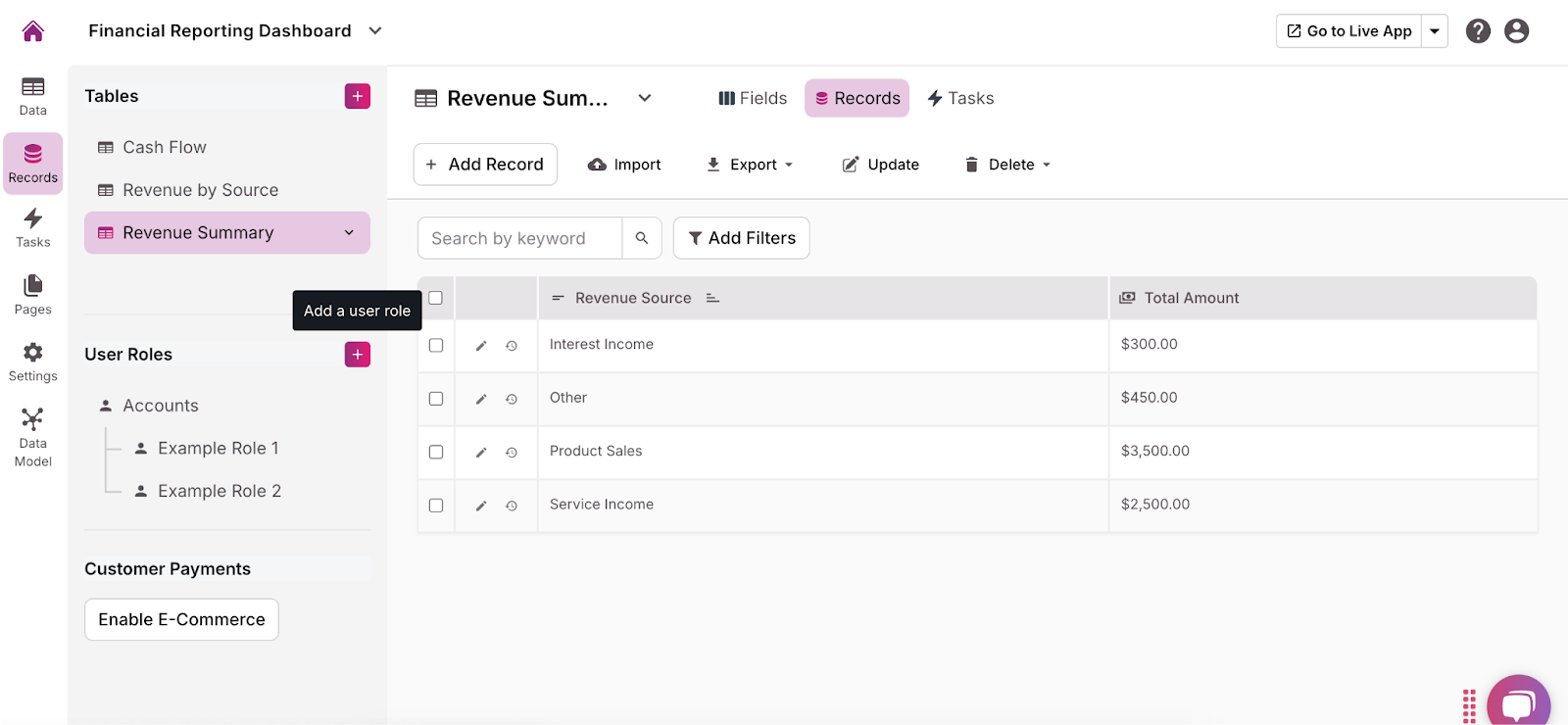Click the plus icon next to User Roles
Image resolution: width=1568 pixels, height=725 pixels.
click(358, 355)
